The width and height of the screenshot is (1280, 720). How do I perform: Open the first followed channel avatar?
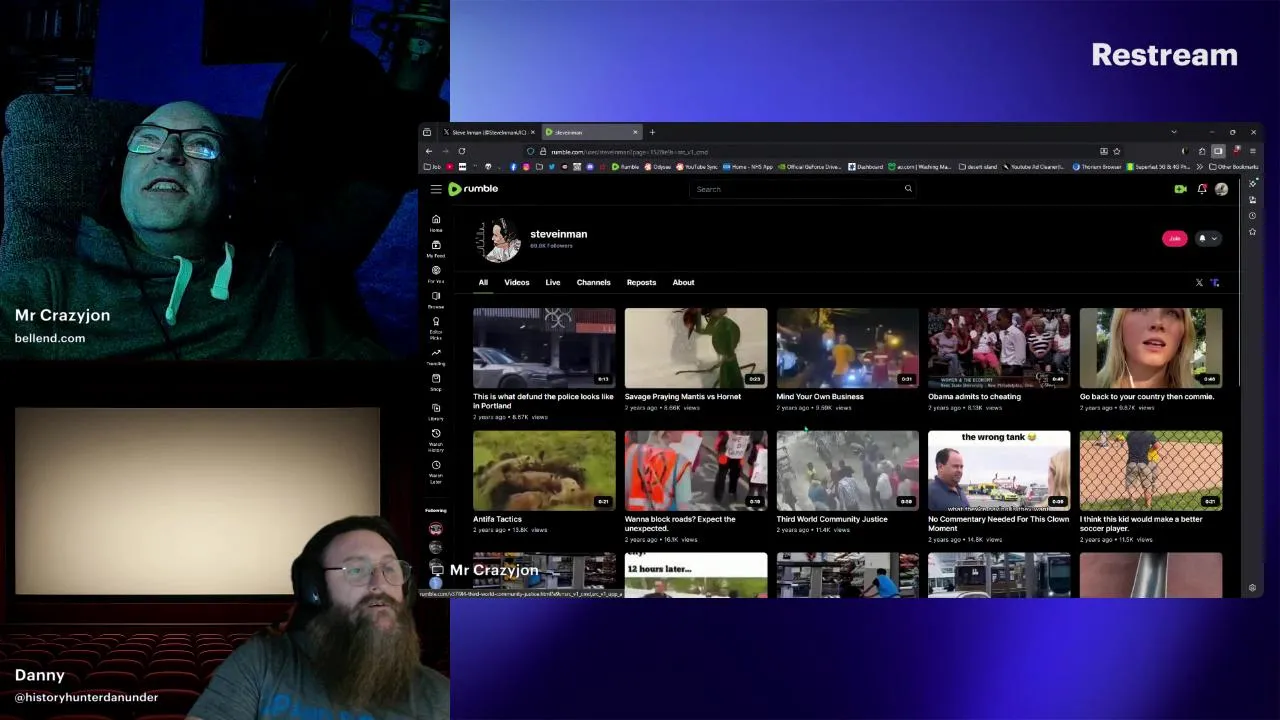435,529
